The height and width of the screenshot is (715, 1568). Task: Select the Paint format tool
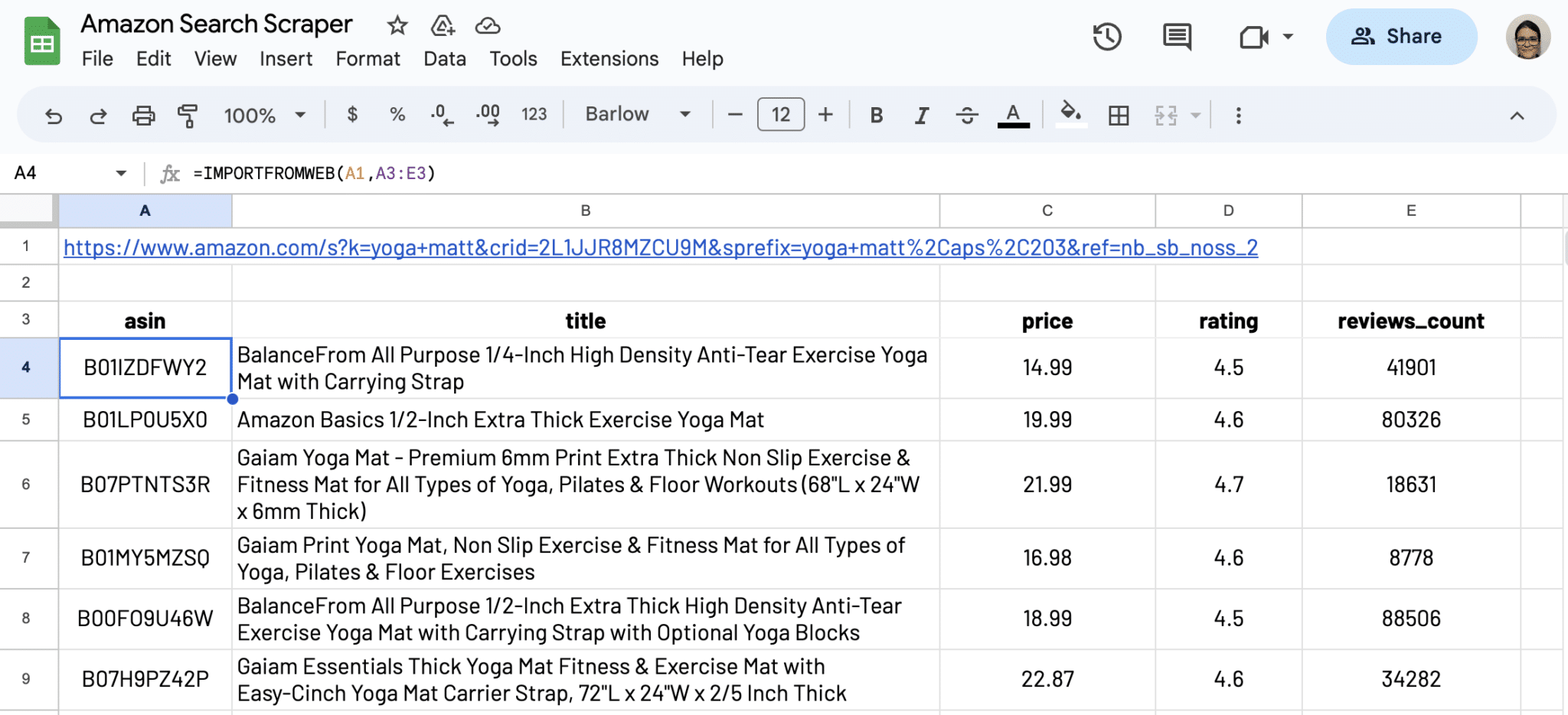(x=188, y=116)
